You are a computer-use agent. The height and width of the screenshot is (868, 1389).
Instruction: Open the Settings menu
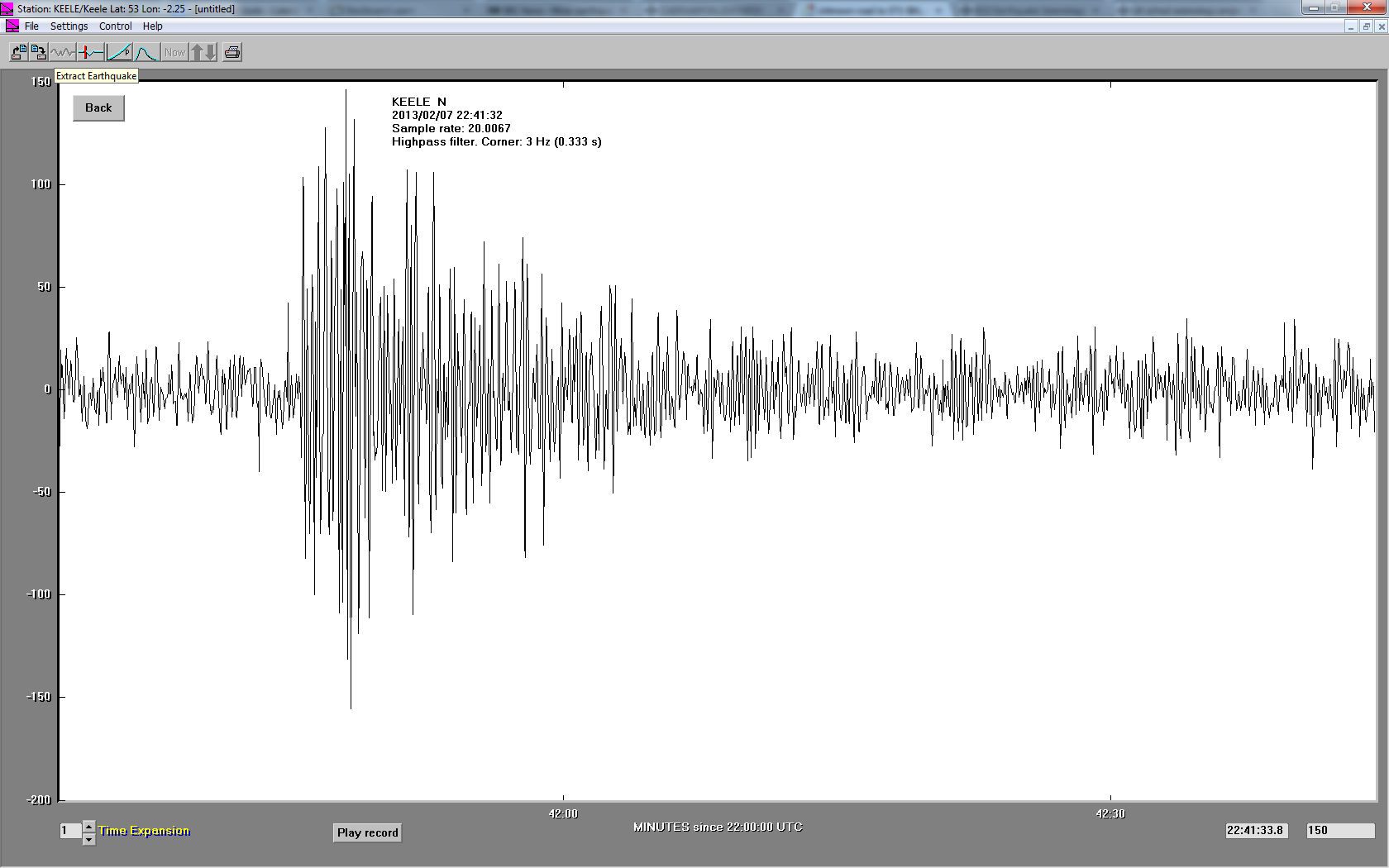pos(69,26)
